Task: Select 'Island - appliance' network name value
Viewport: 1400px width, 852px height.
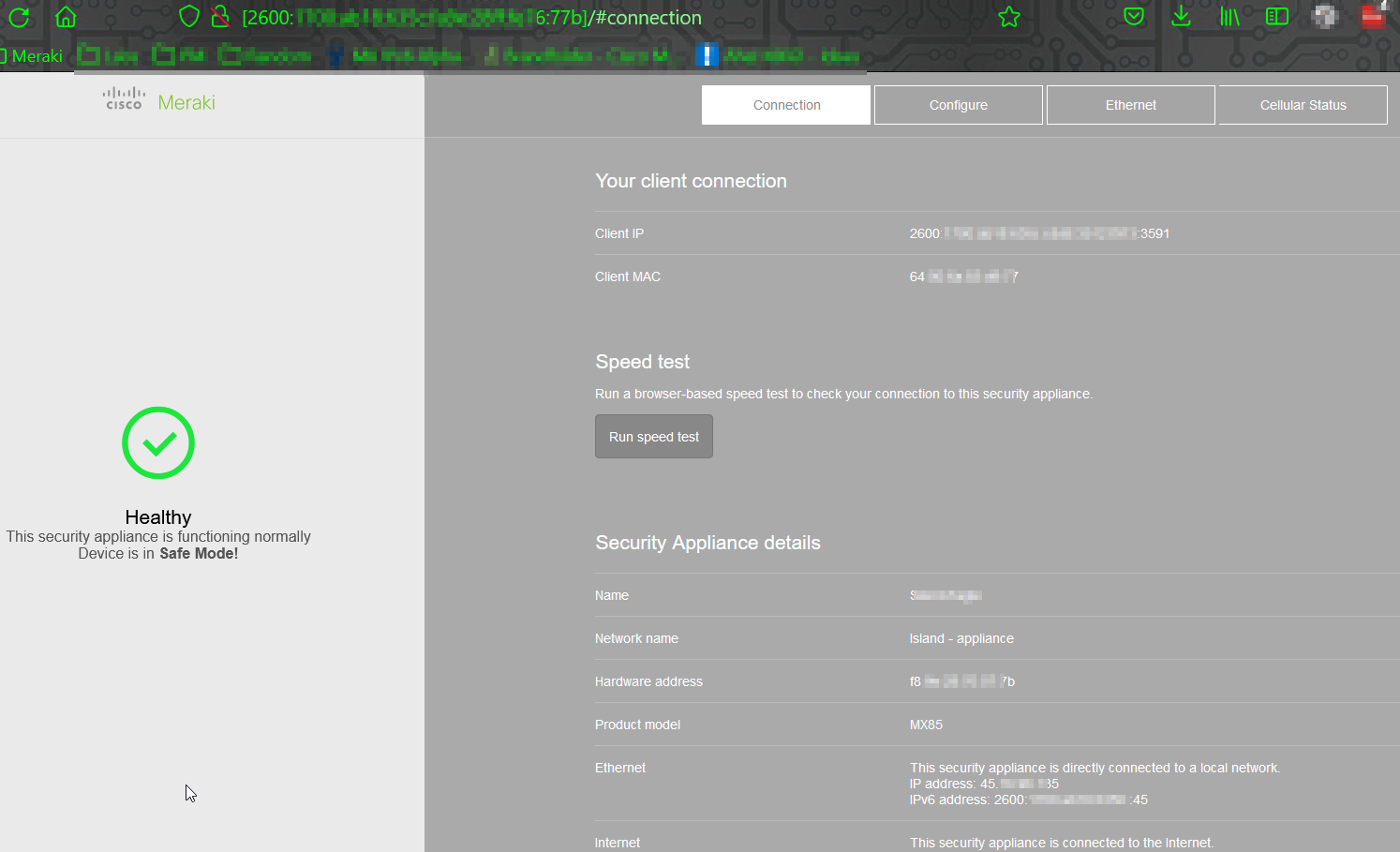Action: tap(961, 638)
